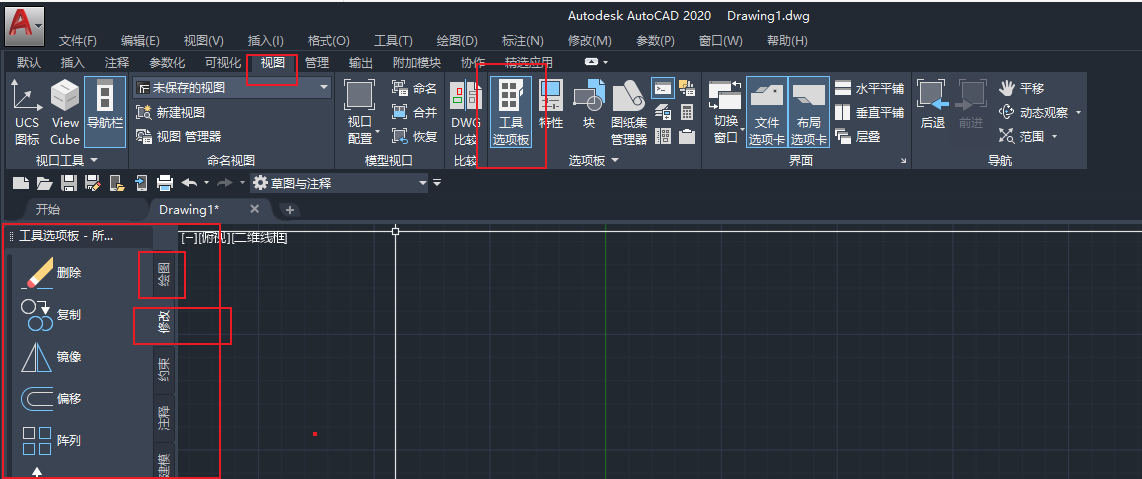
Task: Click the new drawing icon in quick access
Action: [21, 183]
